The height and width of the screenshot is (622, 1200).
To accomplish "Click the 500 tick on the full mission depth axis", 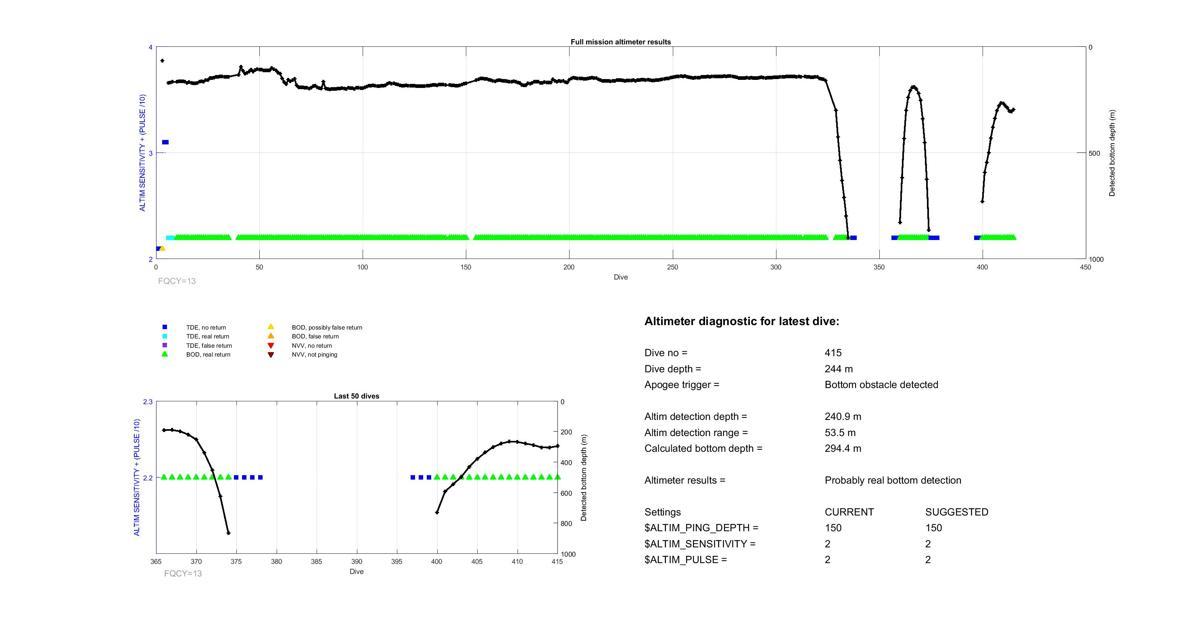I will tap(1097, 153).
